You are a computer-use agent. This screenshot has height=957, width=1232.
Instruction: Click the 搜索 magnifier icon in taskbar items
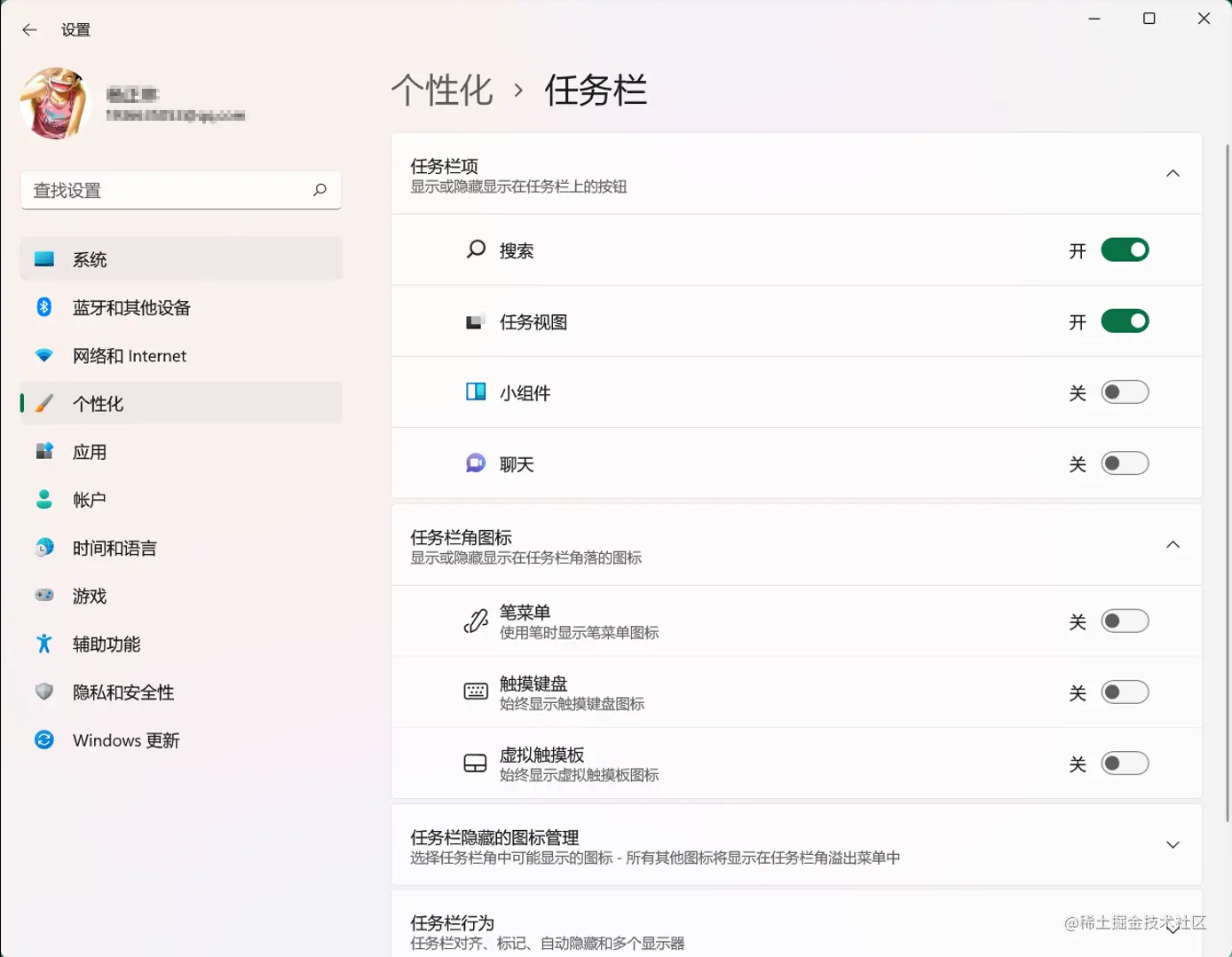pyautogui.click(x=476, y=249)
